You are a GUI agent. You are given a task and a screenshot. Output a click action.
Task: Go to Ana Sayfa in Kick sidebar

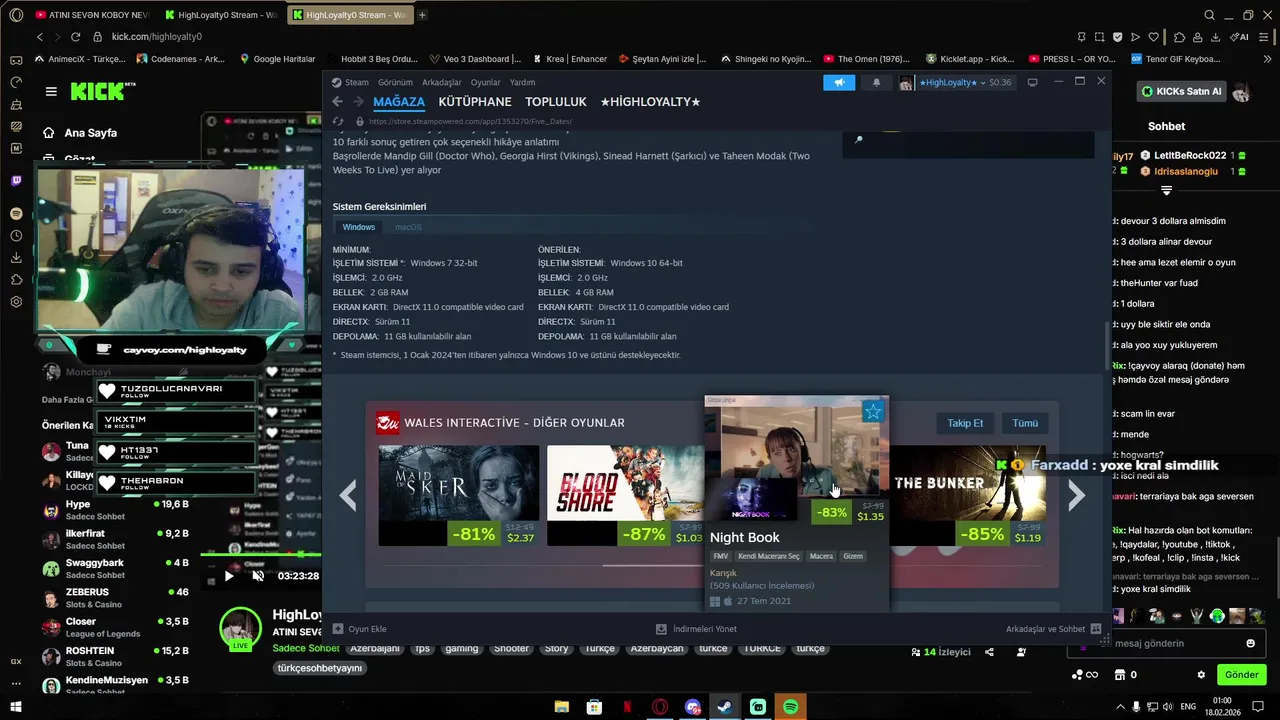click(x=80, y=133)
